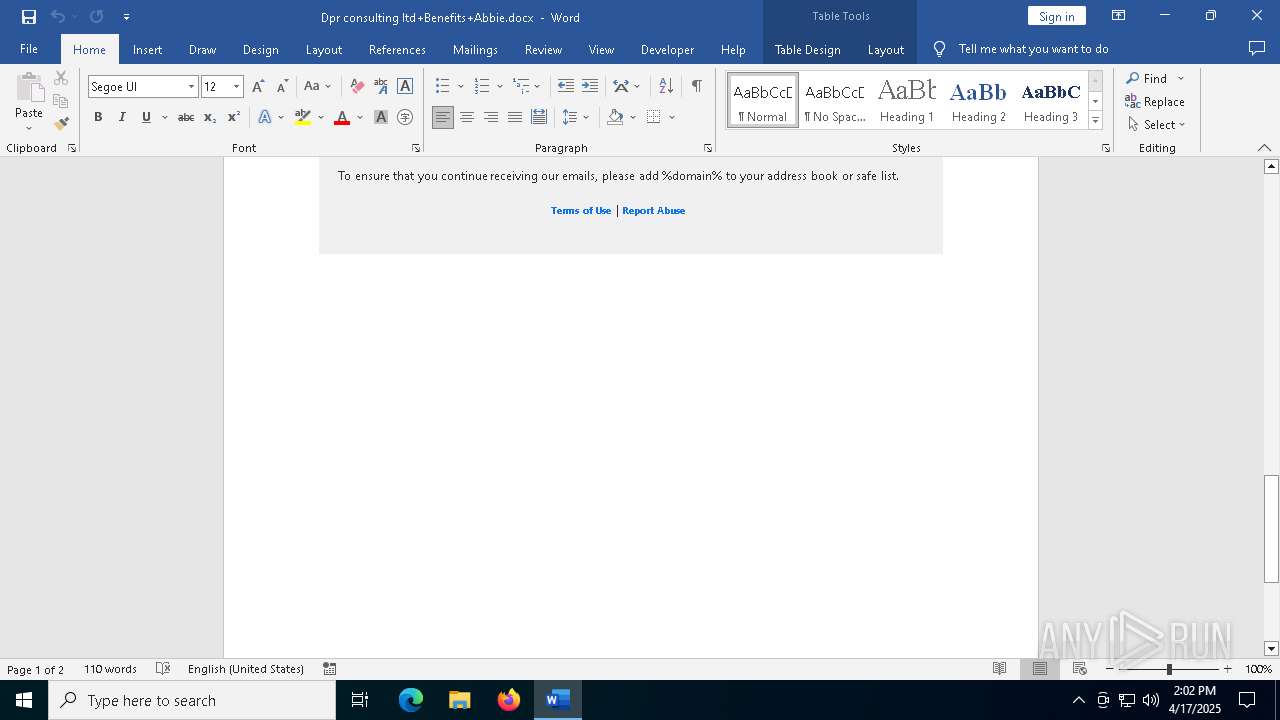Click the enclose characters icon
The height and width of the screenshot is (720, 1280).
pos(405,117)
